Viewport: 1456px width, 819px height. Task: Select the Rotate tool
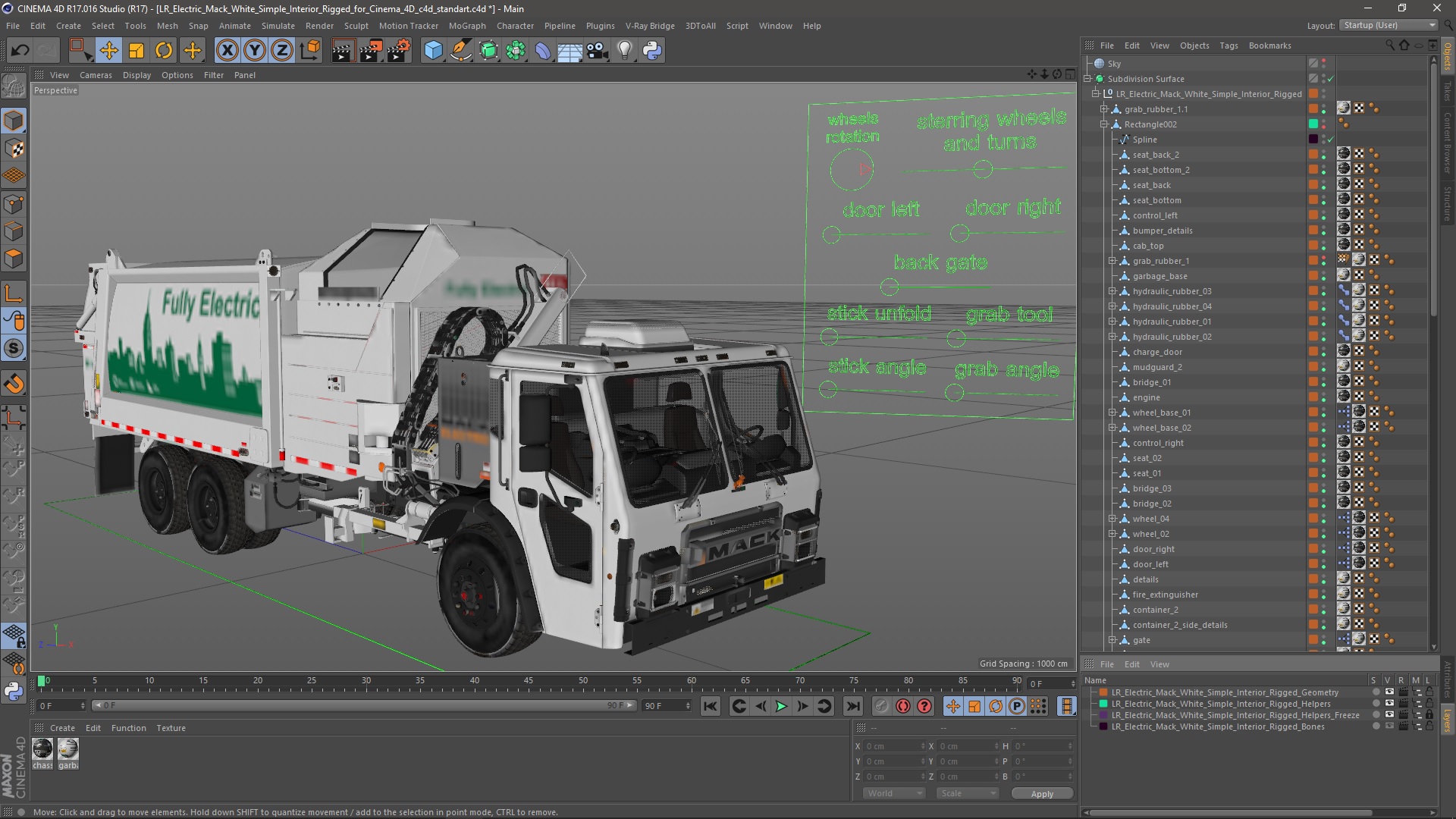click(x=164, y=50)
